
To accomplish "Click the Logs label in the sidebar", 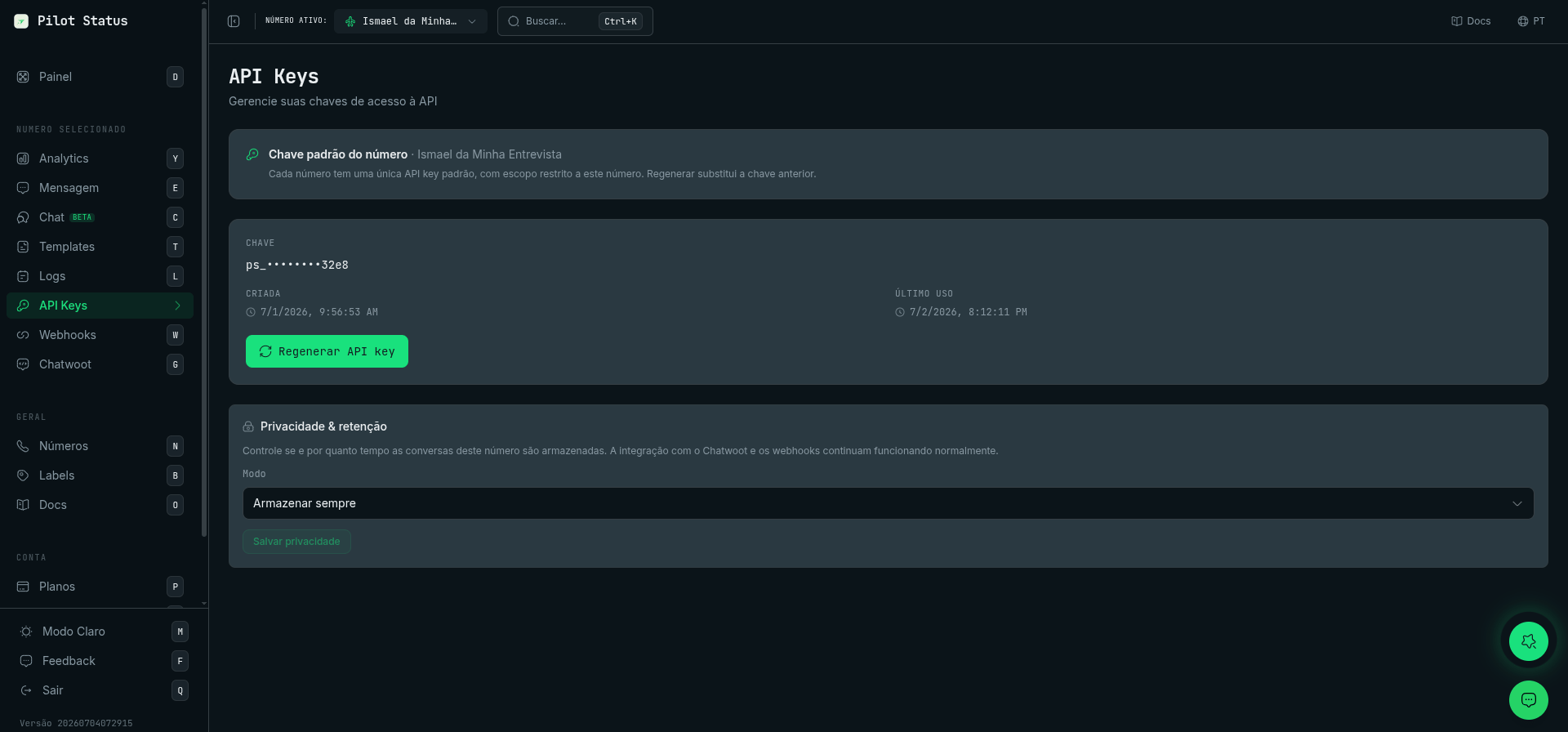I will pos(52,276).
